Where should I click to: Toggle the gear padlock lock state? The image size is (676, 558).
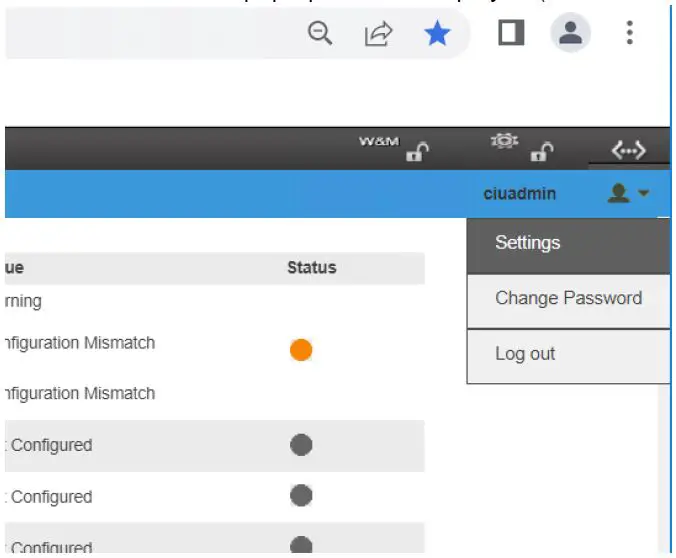pos(541,152)
